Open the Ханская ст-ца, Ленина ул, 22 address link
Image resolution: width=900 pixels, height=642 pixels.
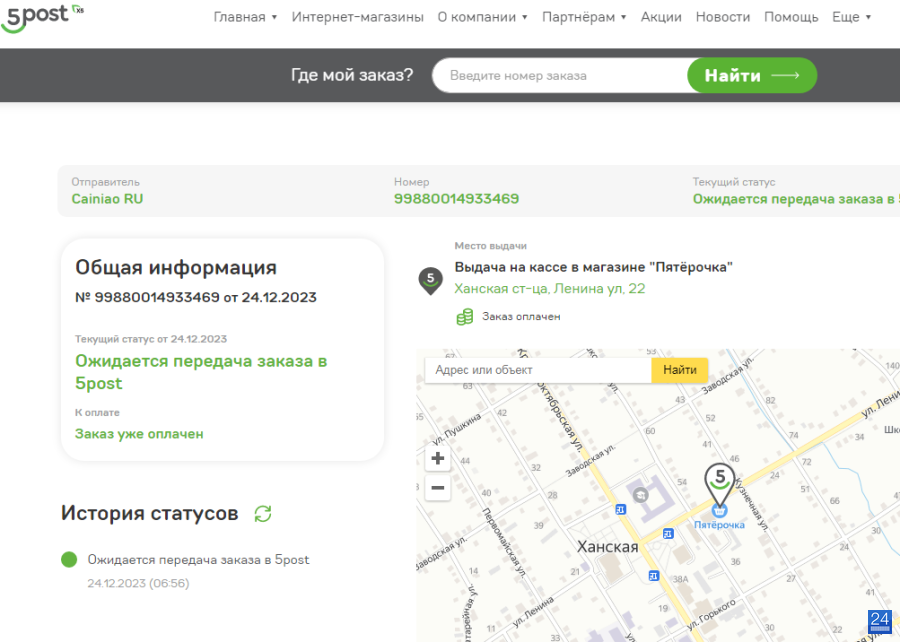[550, 289]
